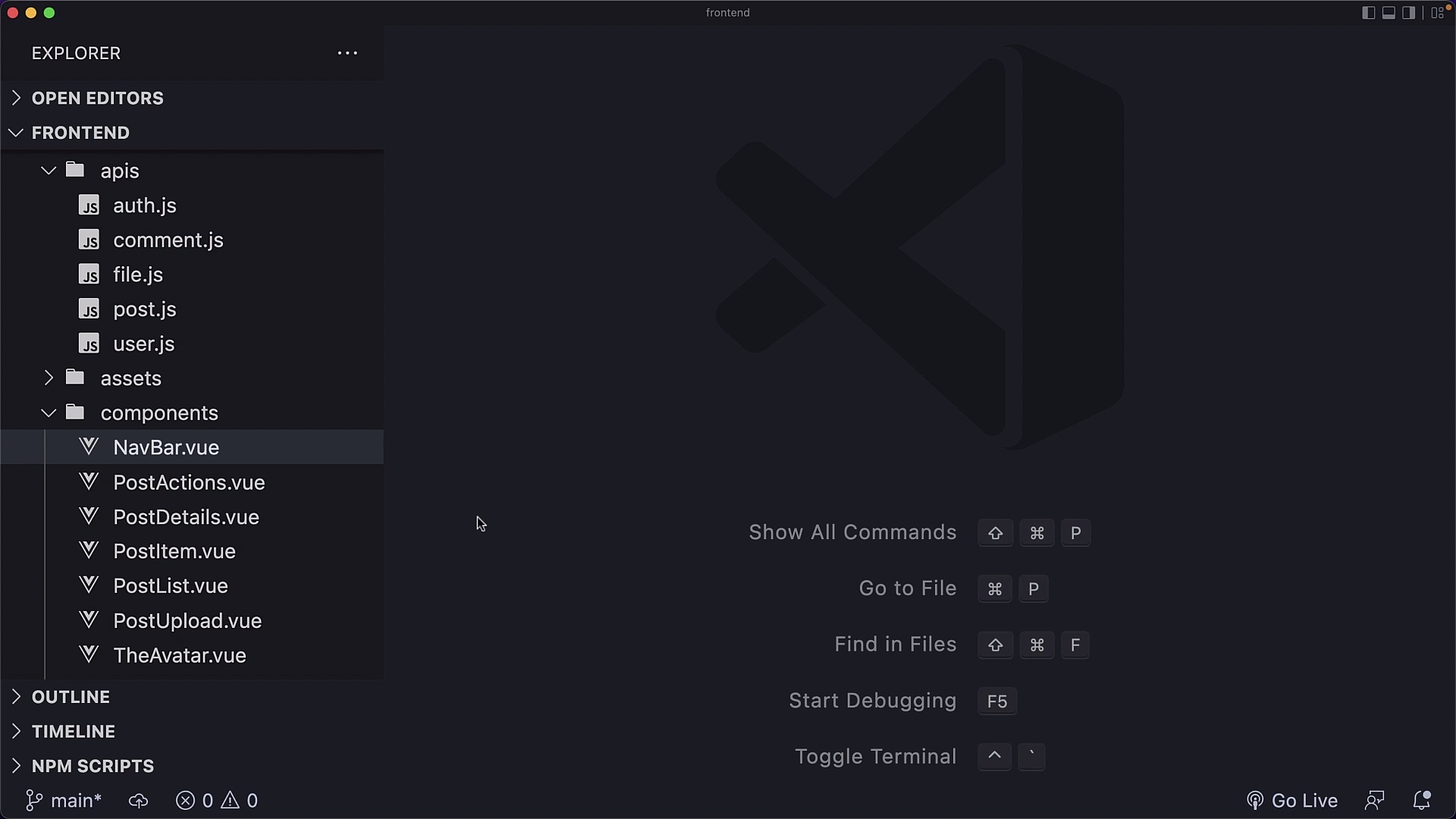Click the errors and warnings counter
Viewport: 1456px width, 819px height.
[215, 800]
